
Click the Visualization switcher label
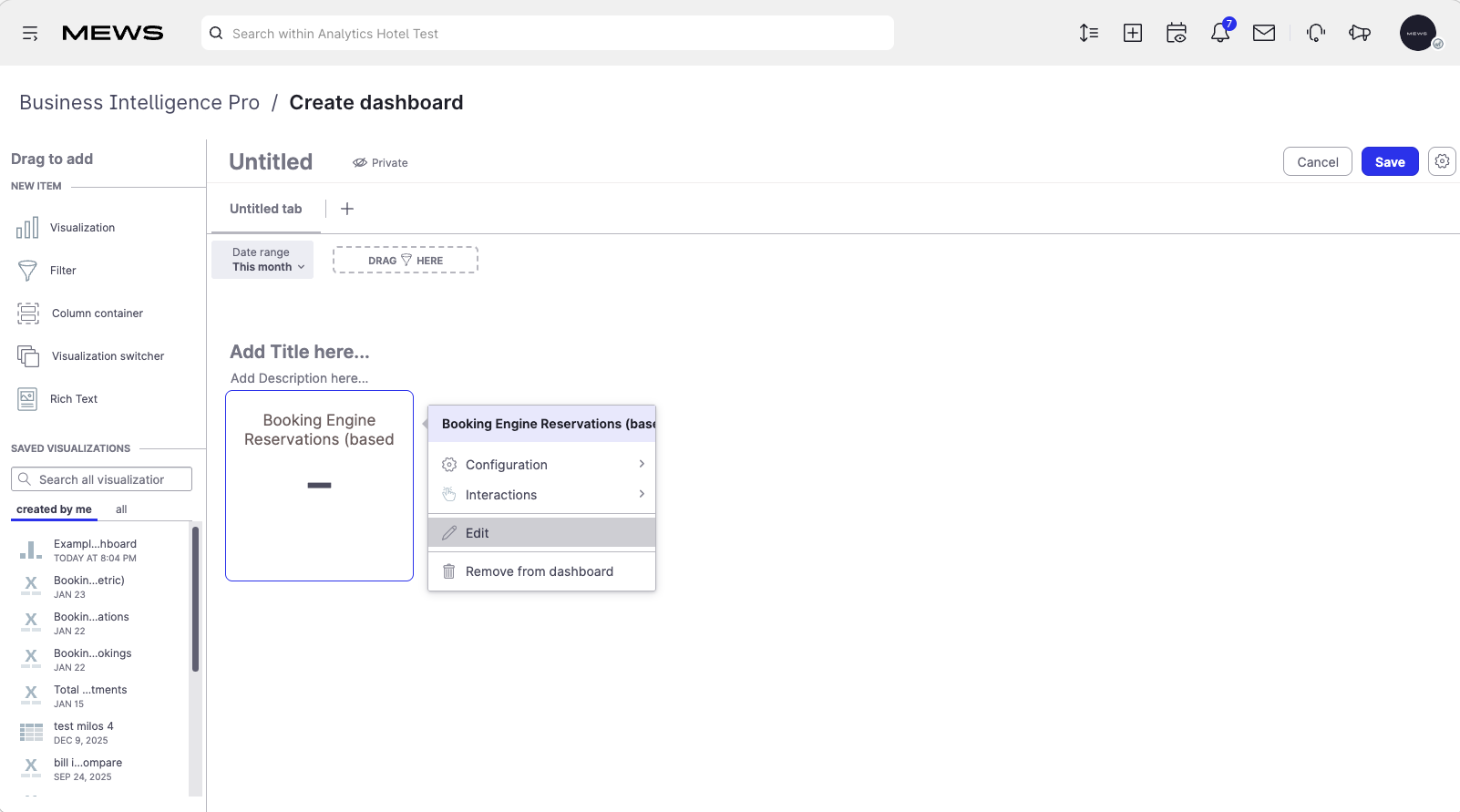click(108, 356)
